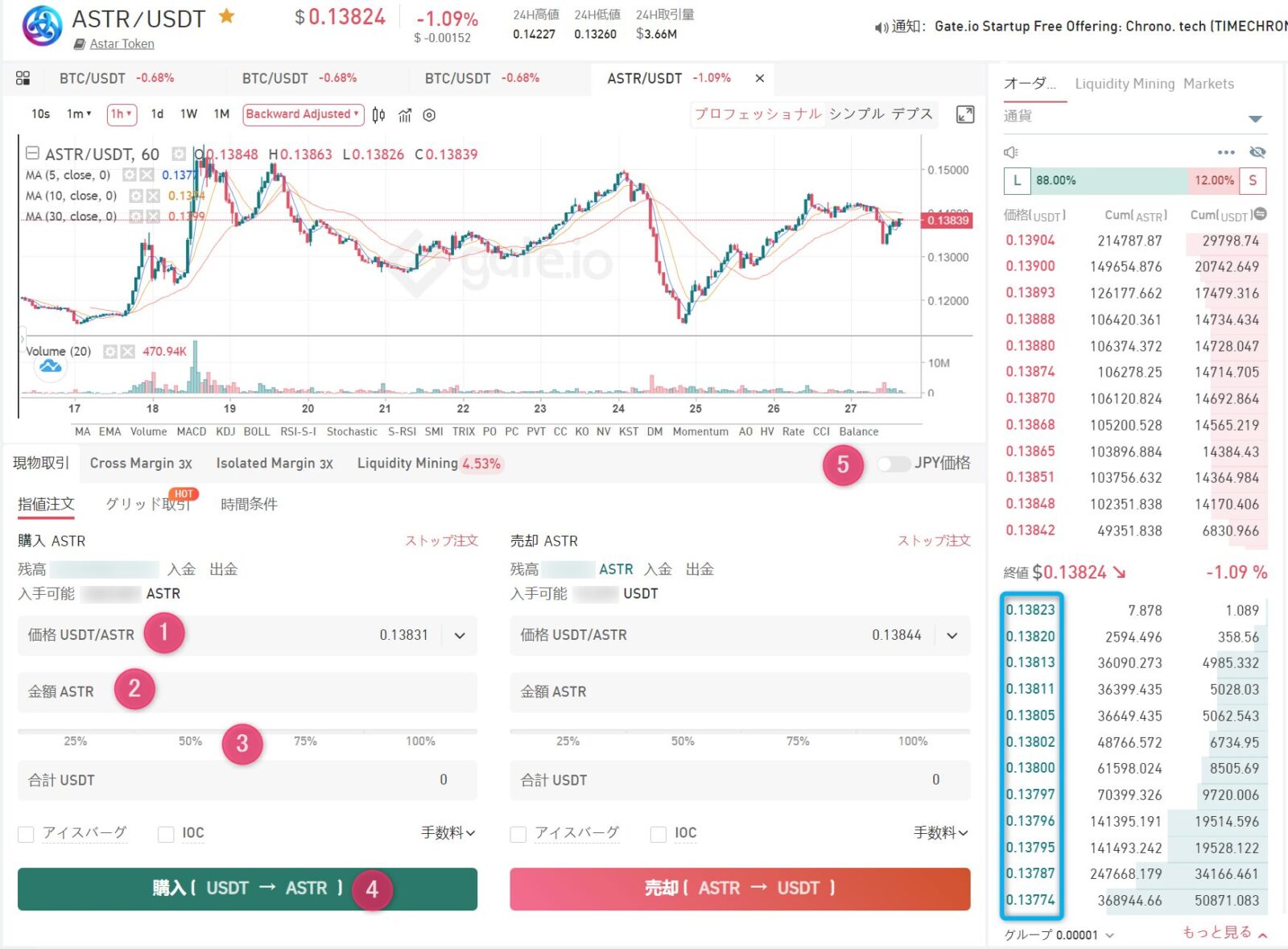The image size is (1288, 949).
Task: Enable iceberg checkbox in buy form
Action: pyautogui.click(x=26, y=834)
